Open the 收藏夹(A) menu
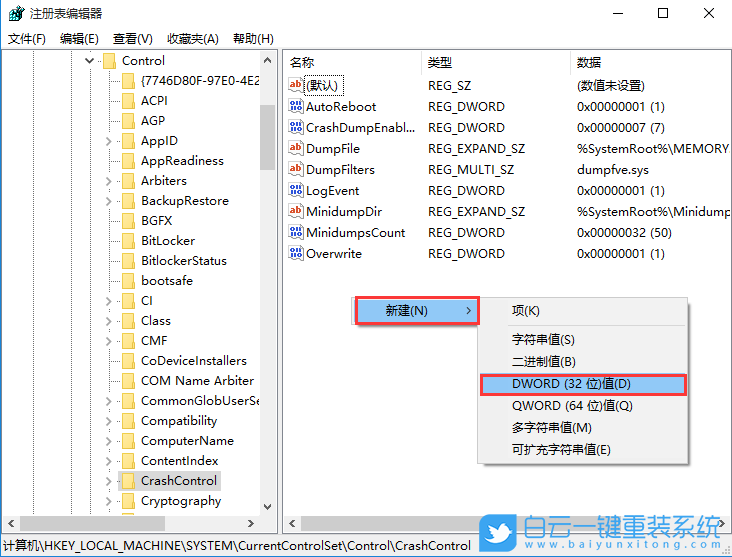This screenshot has width=732, height=557. [193, 39]
